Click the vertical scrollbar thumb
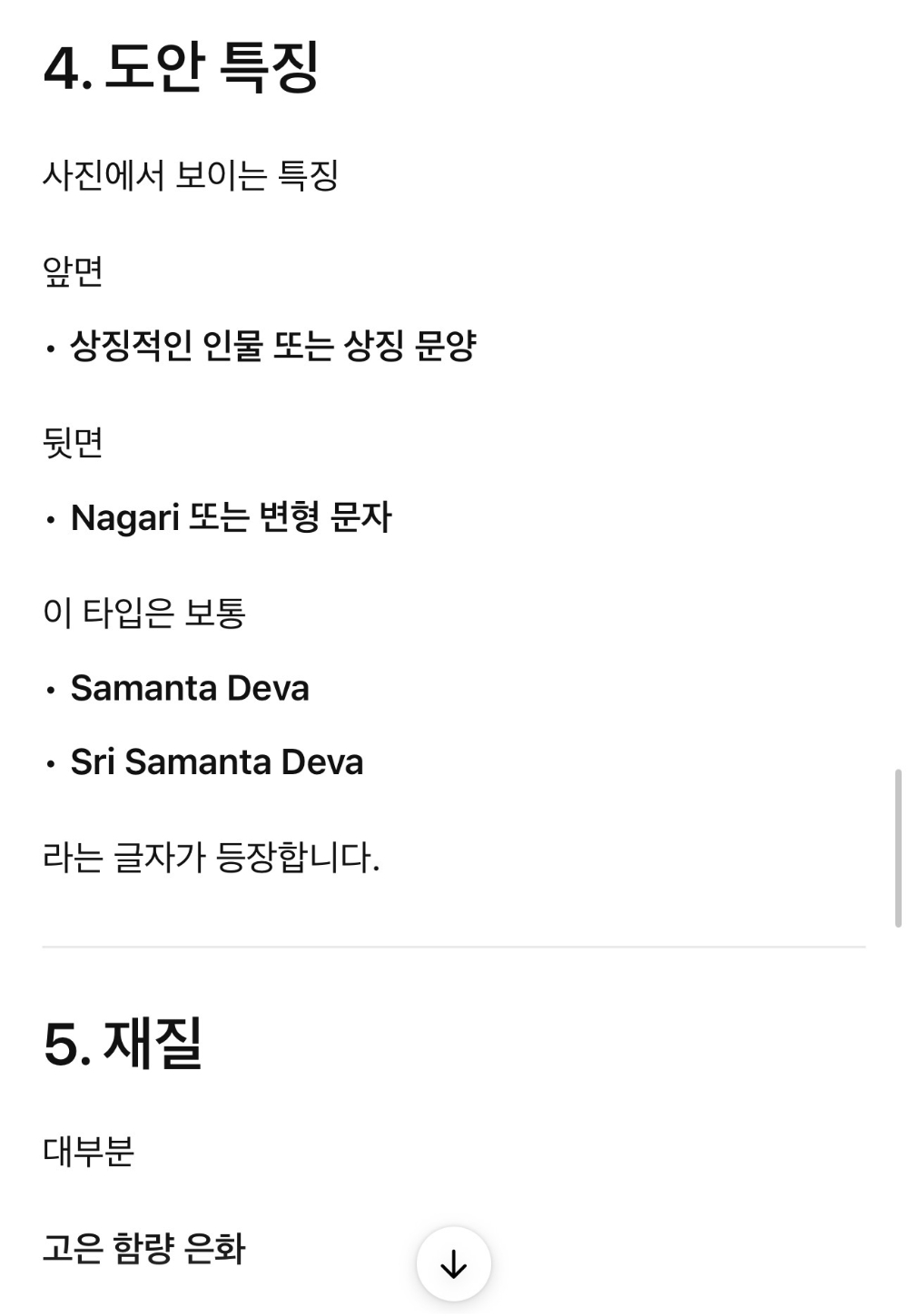 click(898, 847)
